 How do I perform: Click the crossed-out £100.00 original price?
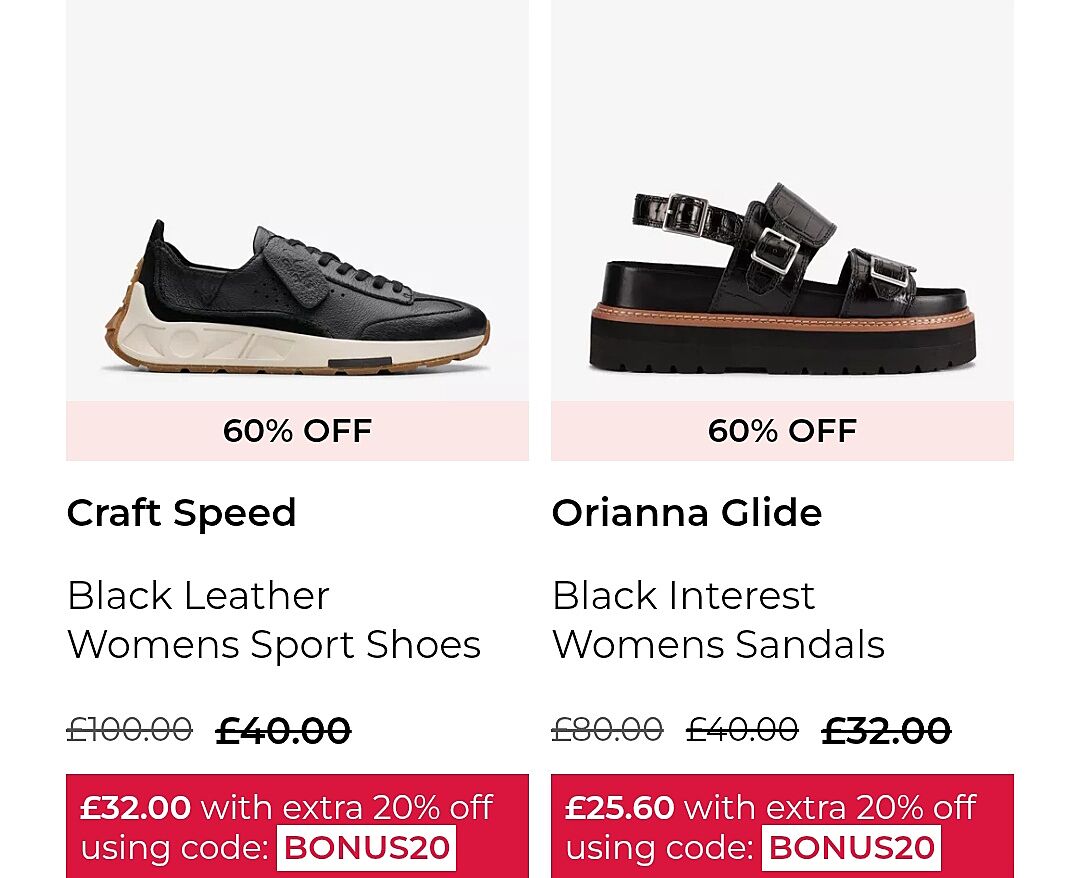click(x=129, y=730)
